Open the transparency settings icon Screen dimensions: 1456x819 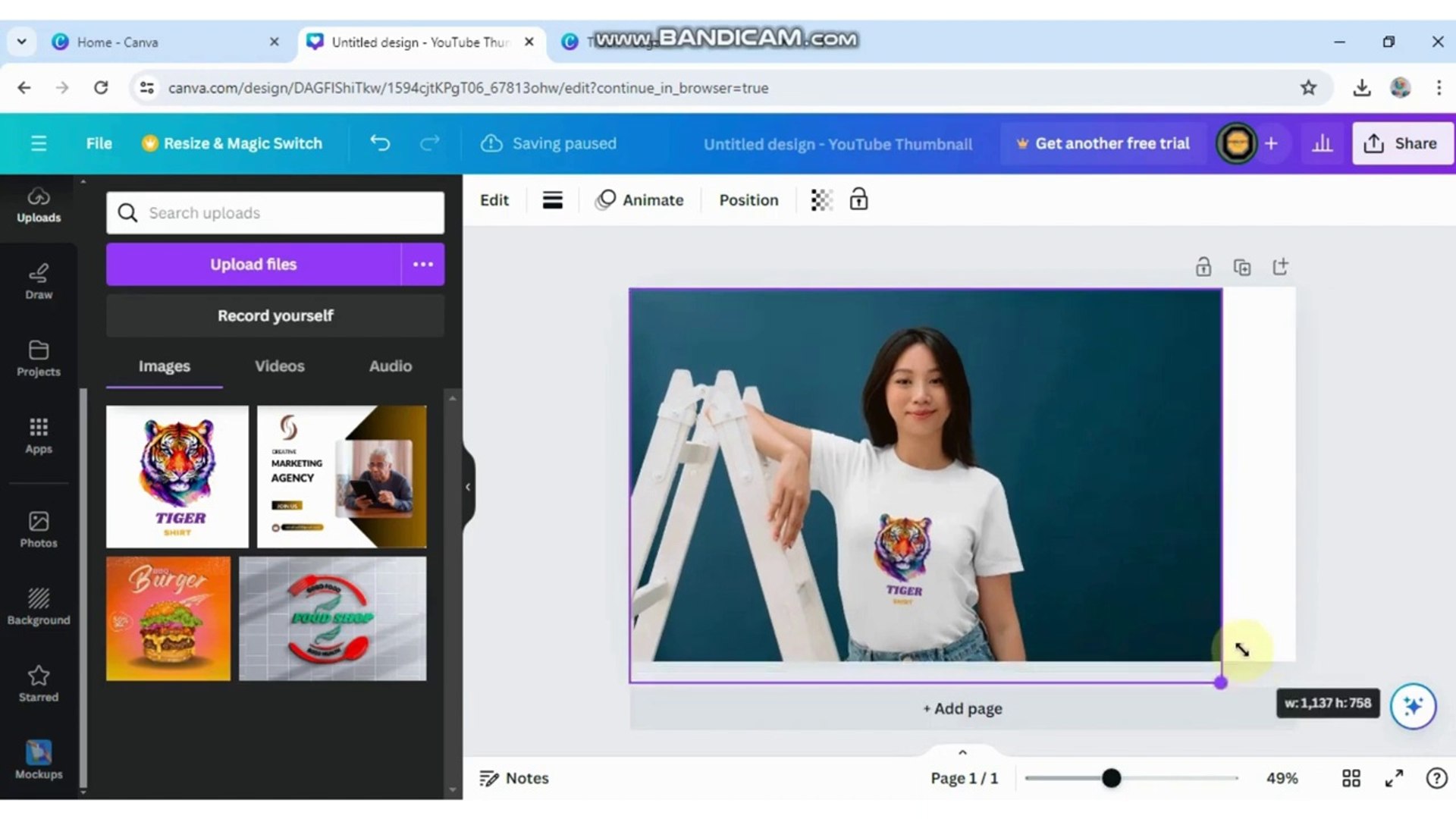pyautogui.click(x=821, y=199)
